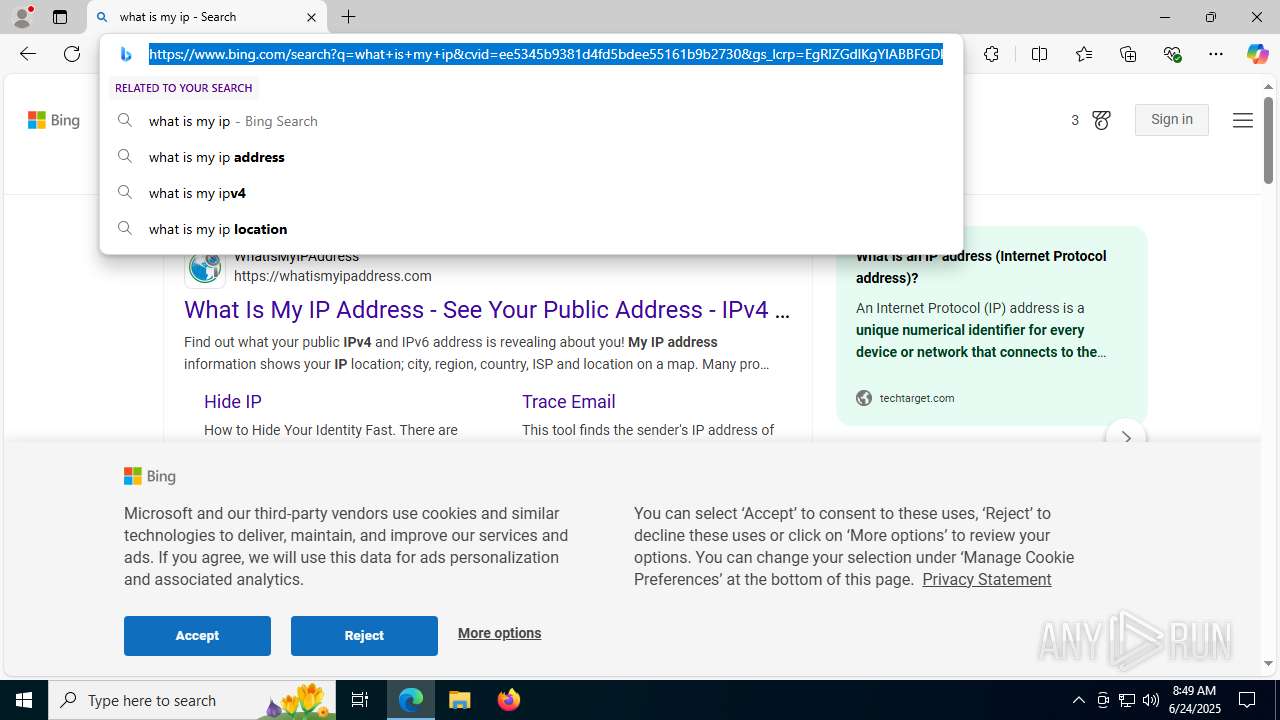Open Bing hamburger settings menu
Viewport: 1280px width, 720px height.
(1242, 120)
